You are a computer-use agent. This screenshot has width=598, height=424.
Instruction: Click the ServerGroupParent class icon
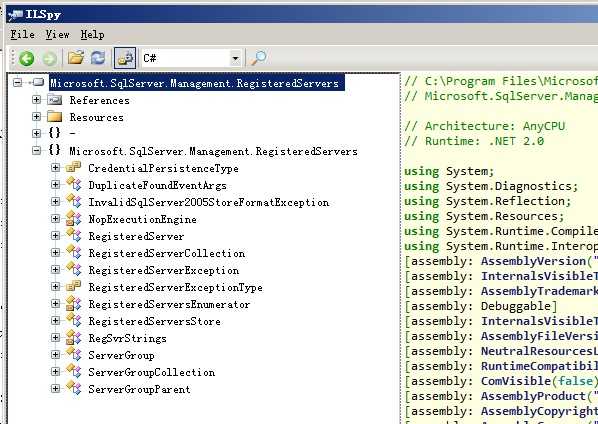pyautogui.click(x=73, y=388)
